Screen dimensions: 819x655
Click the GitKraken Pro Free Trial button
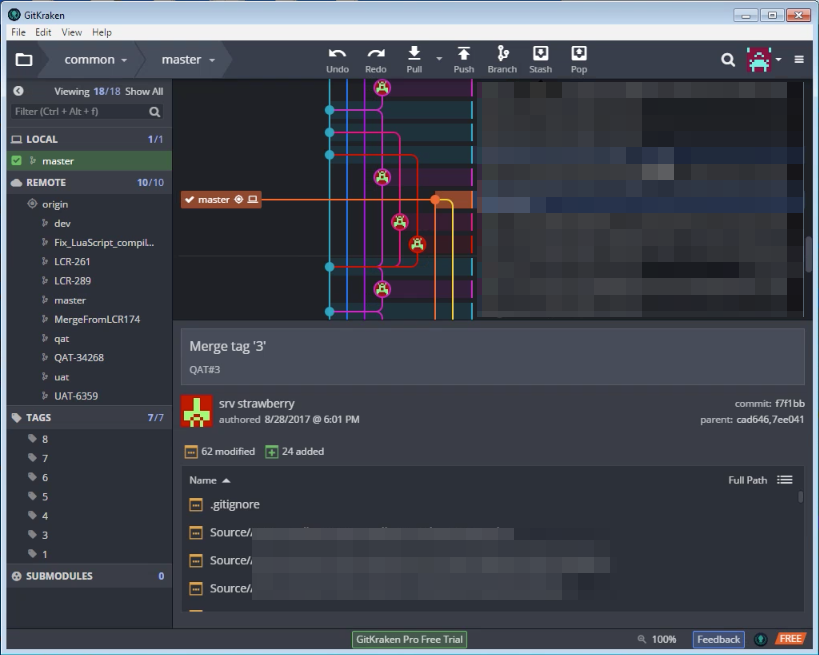pyautogui.click(x=410, y=639)
